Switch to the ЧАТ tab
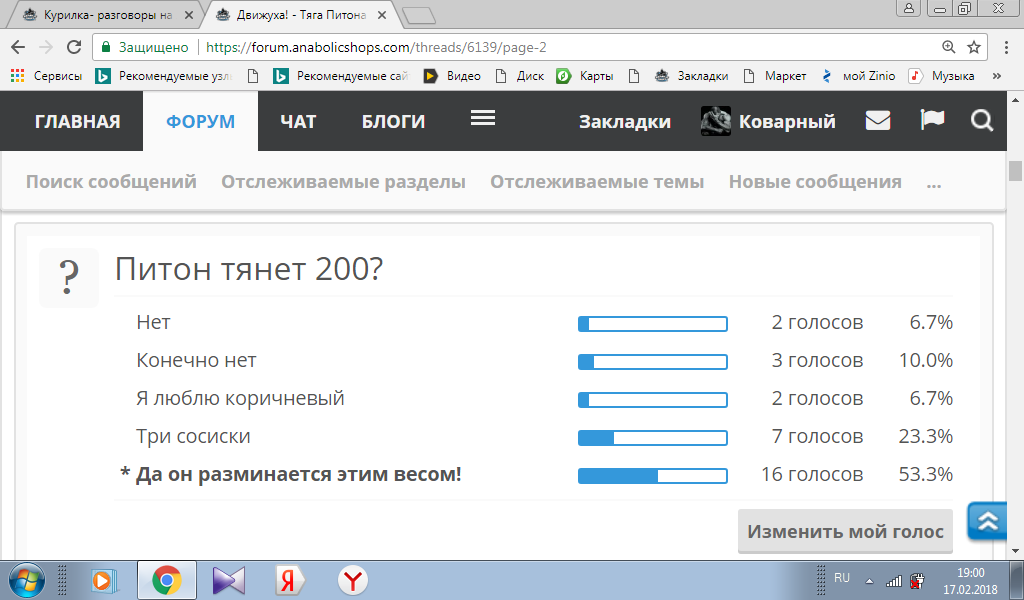This screenshot has width=1024, height=600. [298, 121]
